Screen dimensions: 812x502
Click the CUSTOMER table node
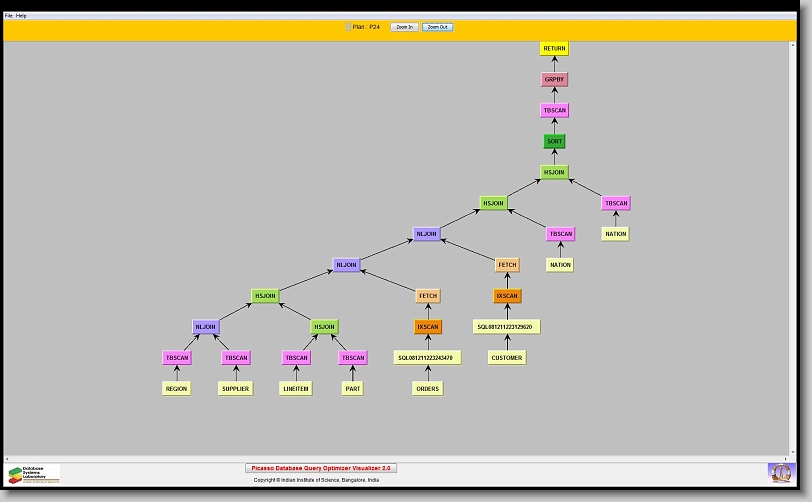[507, 358]
